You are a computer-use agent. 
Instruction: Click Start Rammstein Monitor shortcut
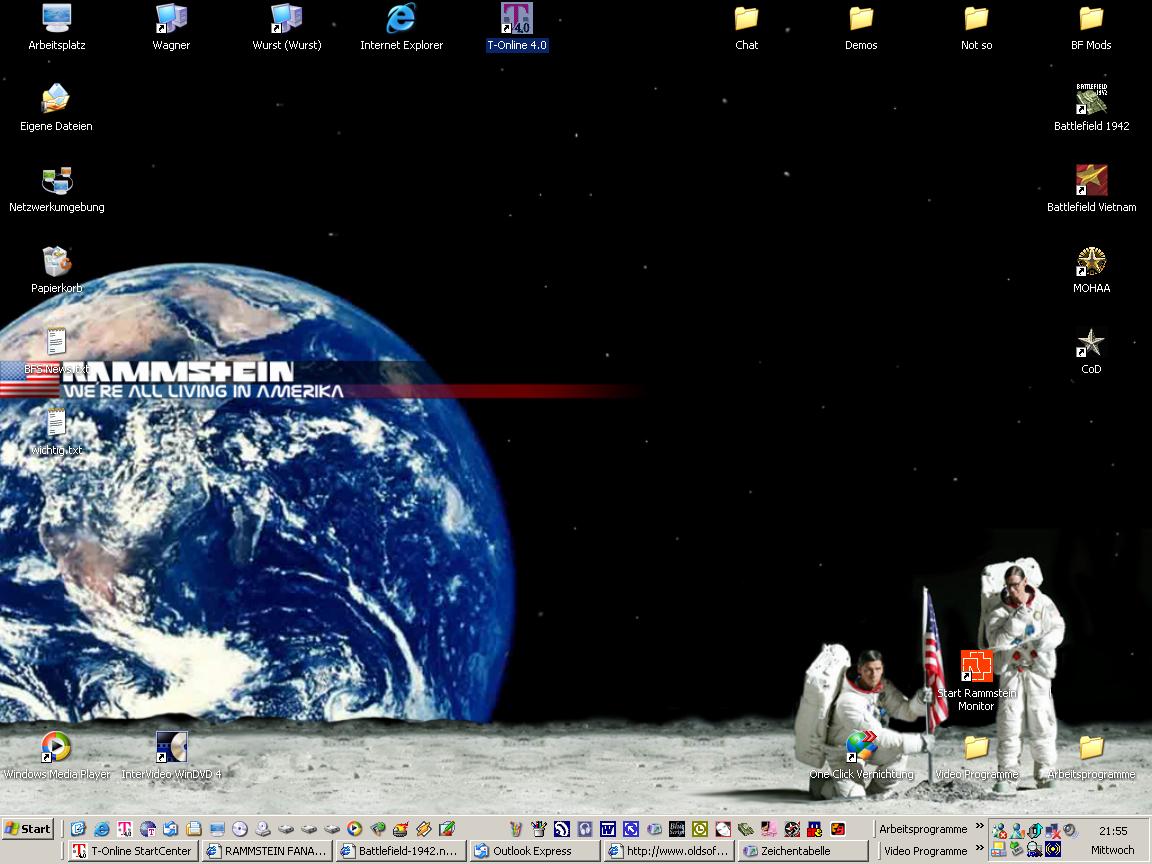coord(976,680)
